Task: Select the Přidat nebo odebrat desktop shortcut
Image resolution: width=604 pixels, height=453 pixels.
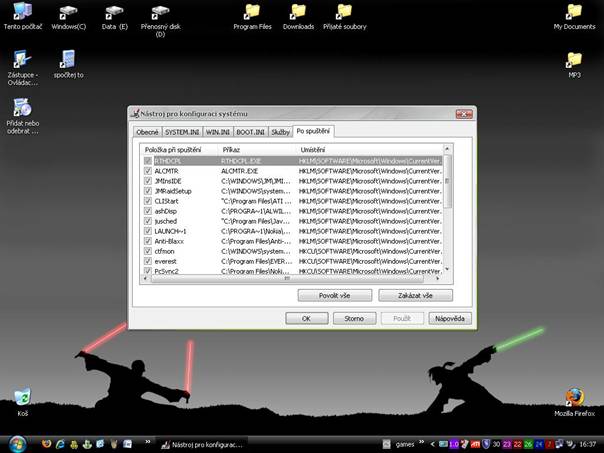Action: pyautogui.click(x=22, y=116)
